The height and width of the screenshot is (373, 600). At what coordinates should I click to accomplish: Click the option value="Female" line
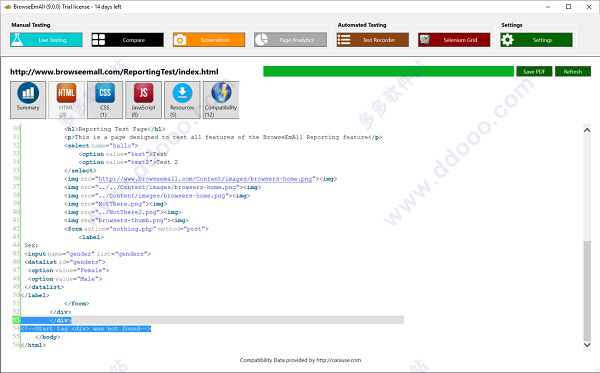(68, 270)
